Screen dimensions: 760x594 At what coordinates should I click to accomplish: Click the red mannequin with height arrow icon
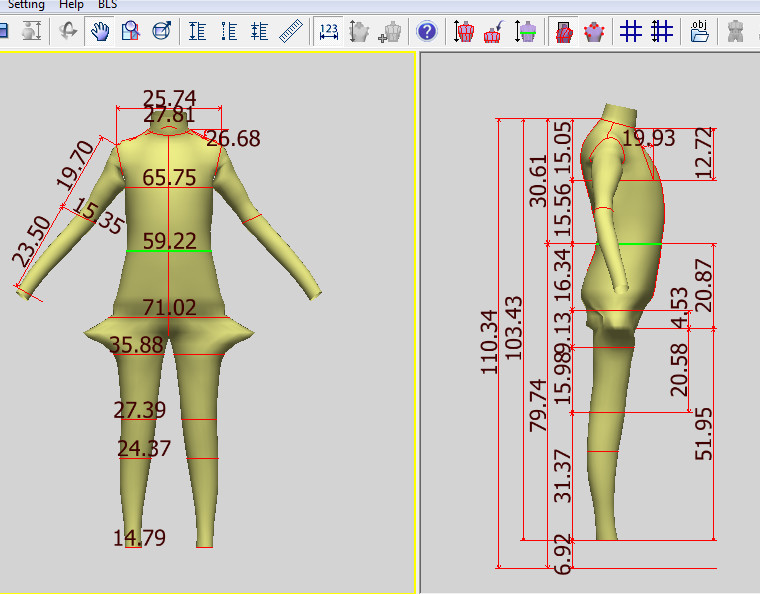464,32
